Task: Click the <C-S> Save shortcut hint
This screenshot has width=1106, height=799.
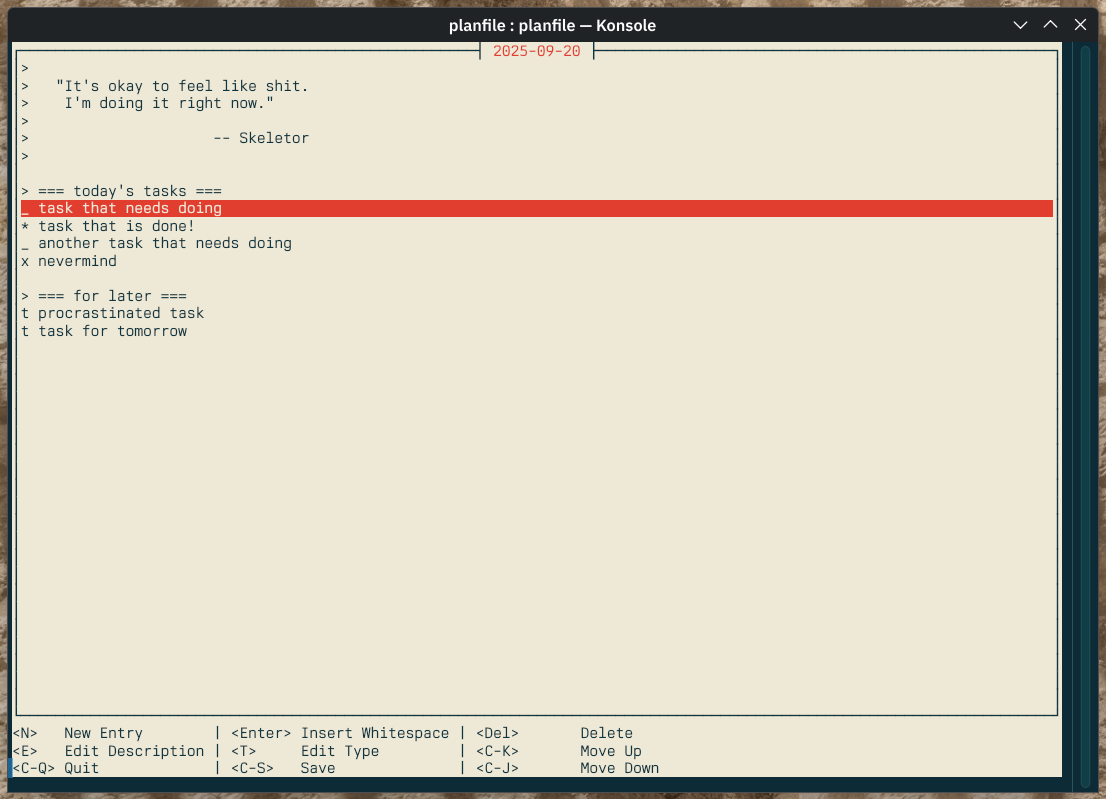Action: 283,768
